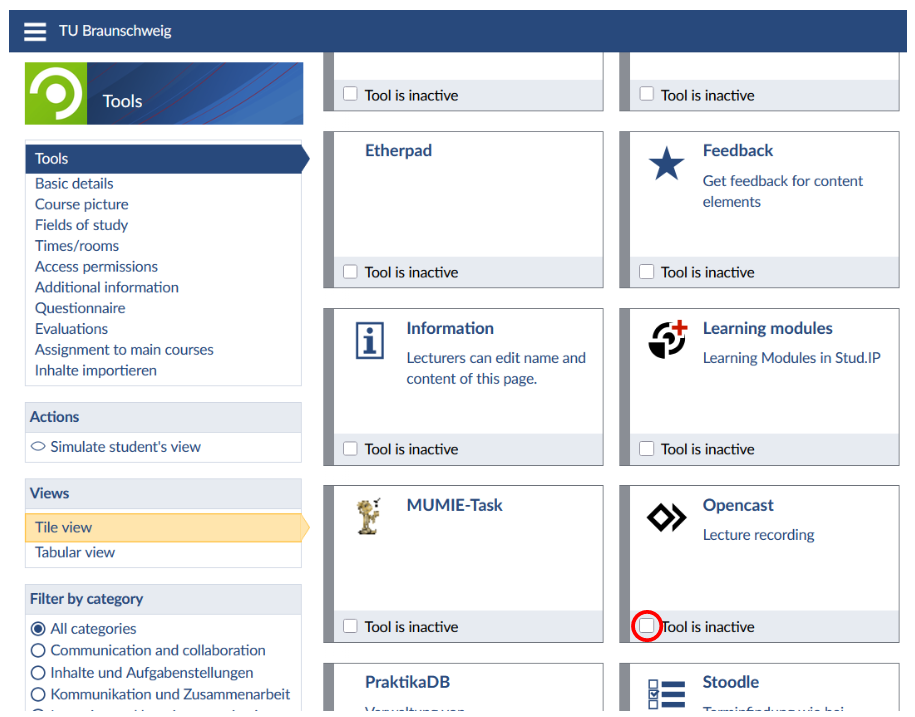Click the Etherpad tile title
The height and width of the screenshot is (717, 915).
(399, 151)
